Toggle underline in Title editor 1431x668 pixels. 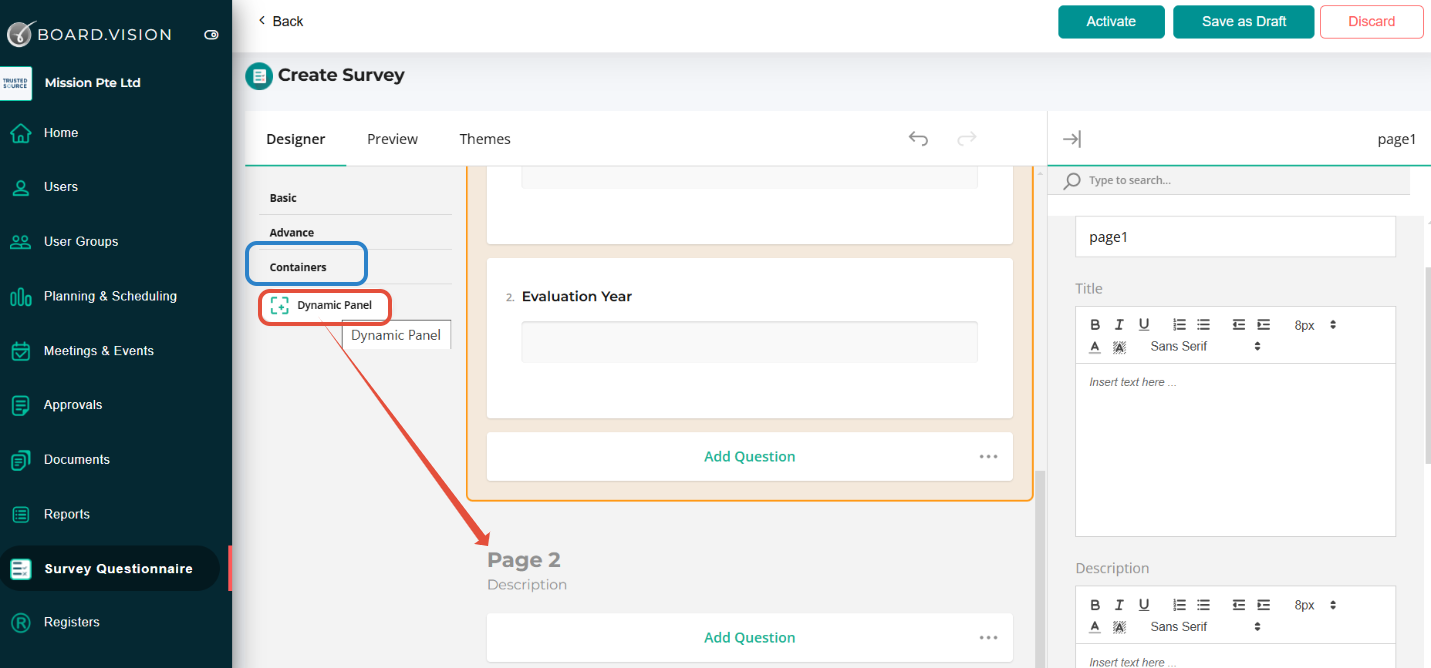pos(1144,325)
